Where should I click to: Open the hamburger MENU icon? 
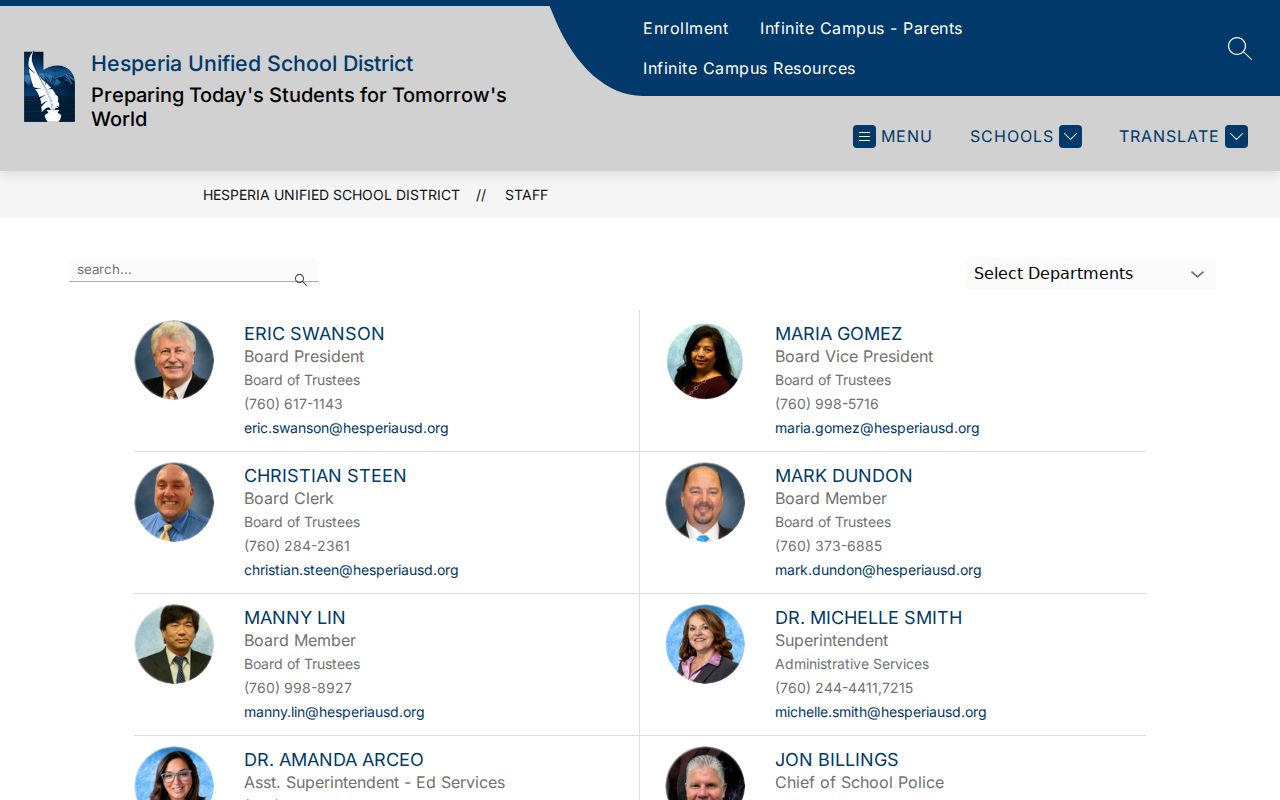[864, 136]
